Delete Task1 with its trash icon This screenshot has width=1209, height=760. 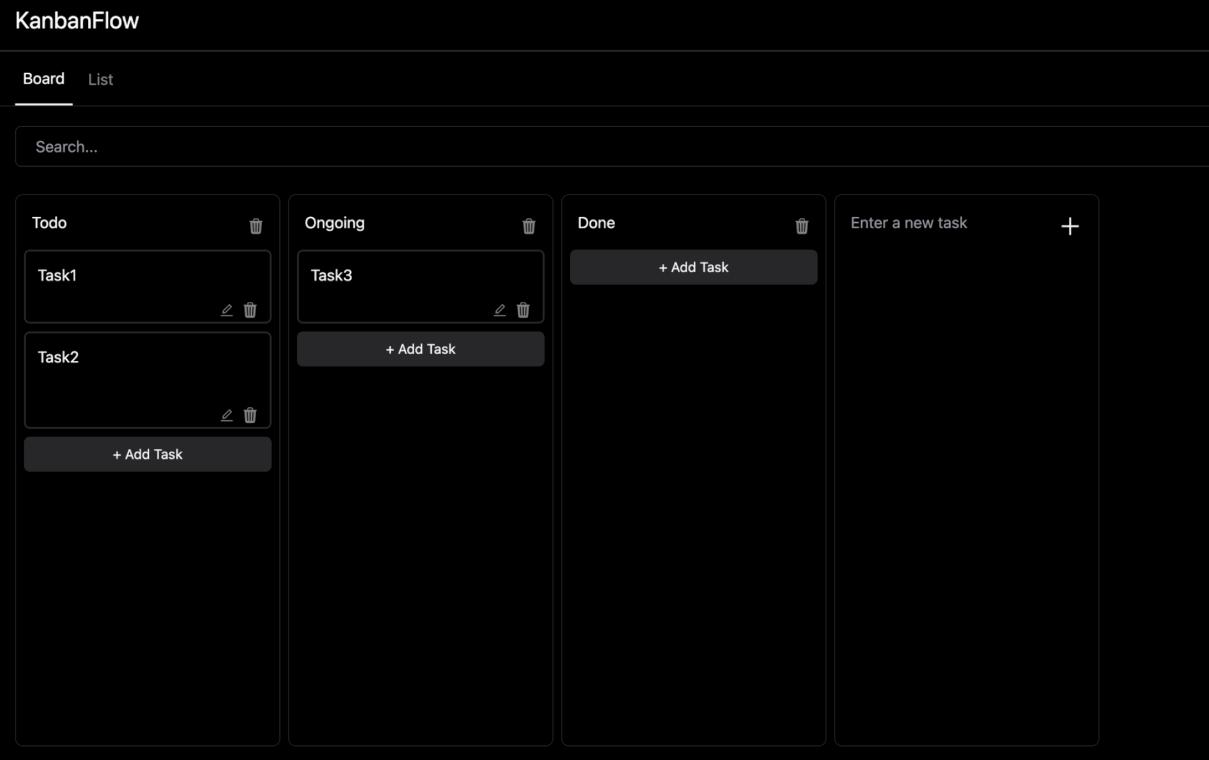click(x=250, y=310)
